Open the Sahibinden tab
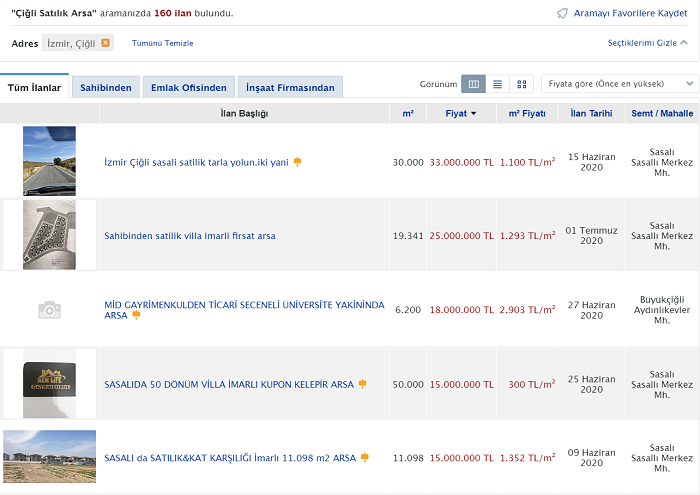 coord(105,88)
